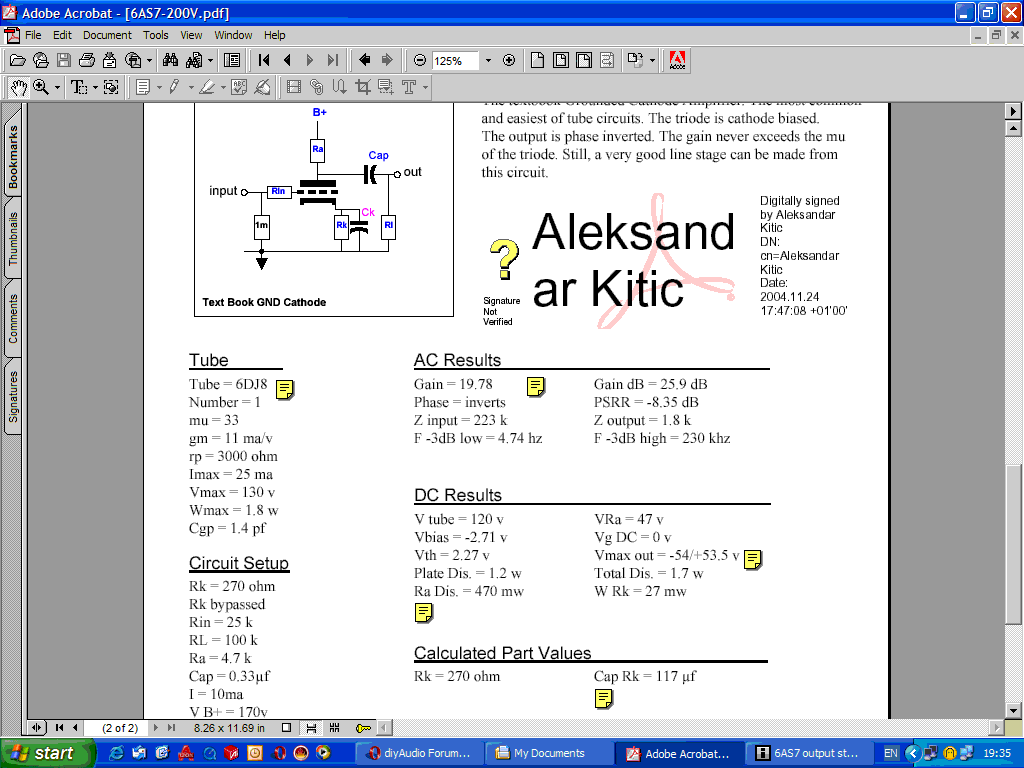Open the note next to Gain = 19.78
The image size is (1024, 768).
tap(536, 387)
